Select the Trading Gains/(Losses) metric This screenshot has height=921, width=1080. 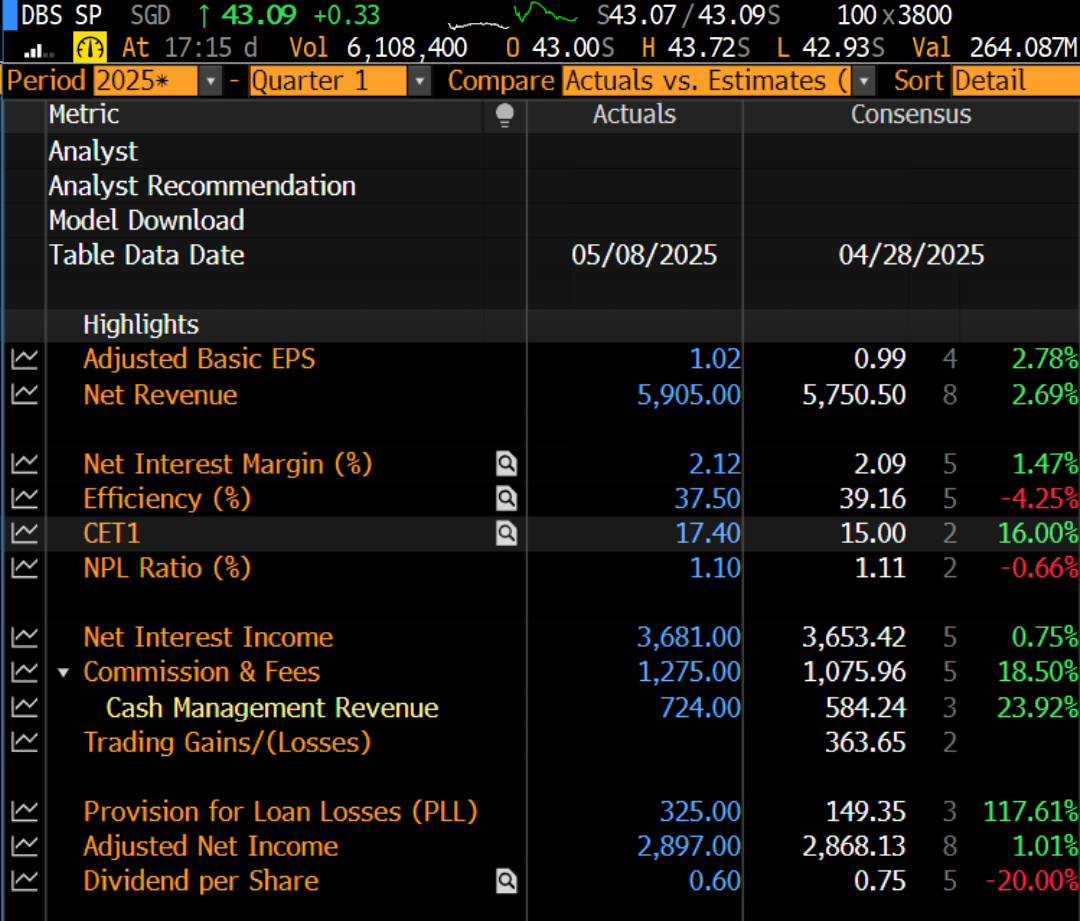point(227,742)
